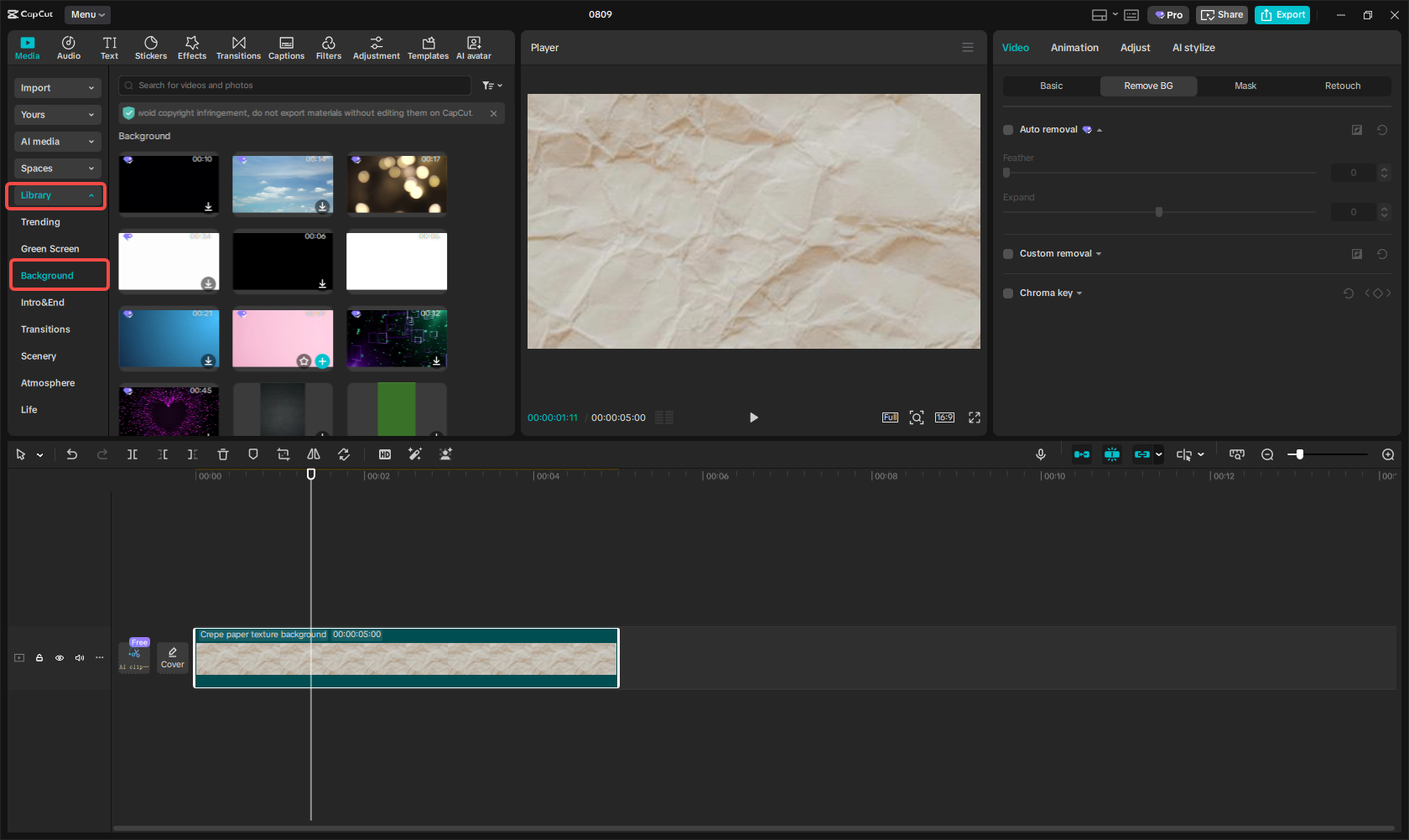Expand the AI media section
This screenshot has width=1409, height=840.
point(57,142)
